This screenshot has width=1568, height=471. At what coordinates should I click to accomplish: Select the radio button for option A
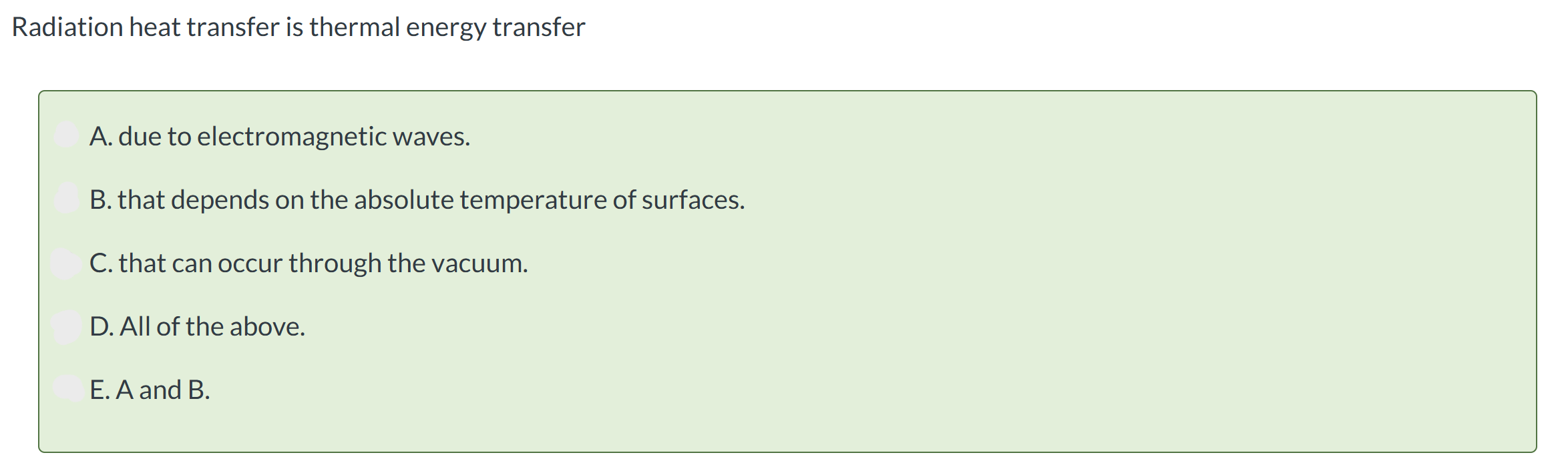[66, 135]
